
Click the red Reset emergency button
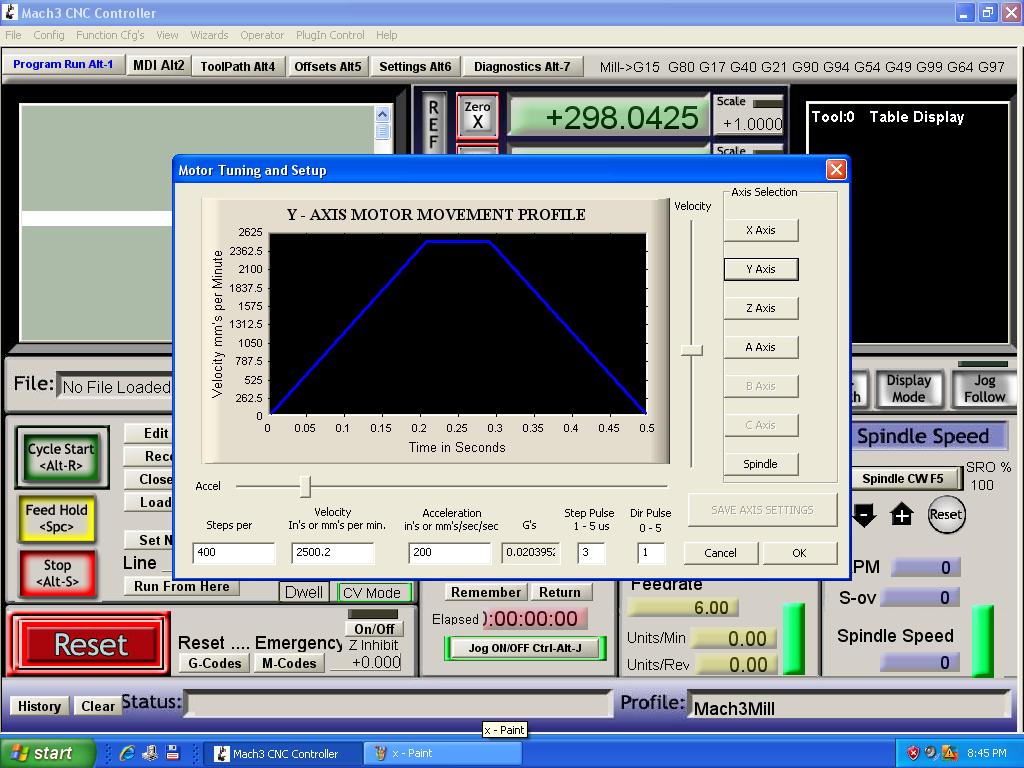90,645
